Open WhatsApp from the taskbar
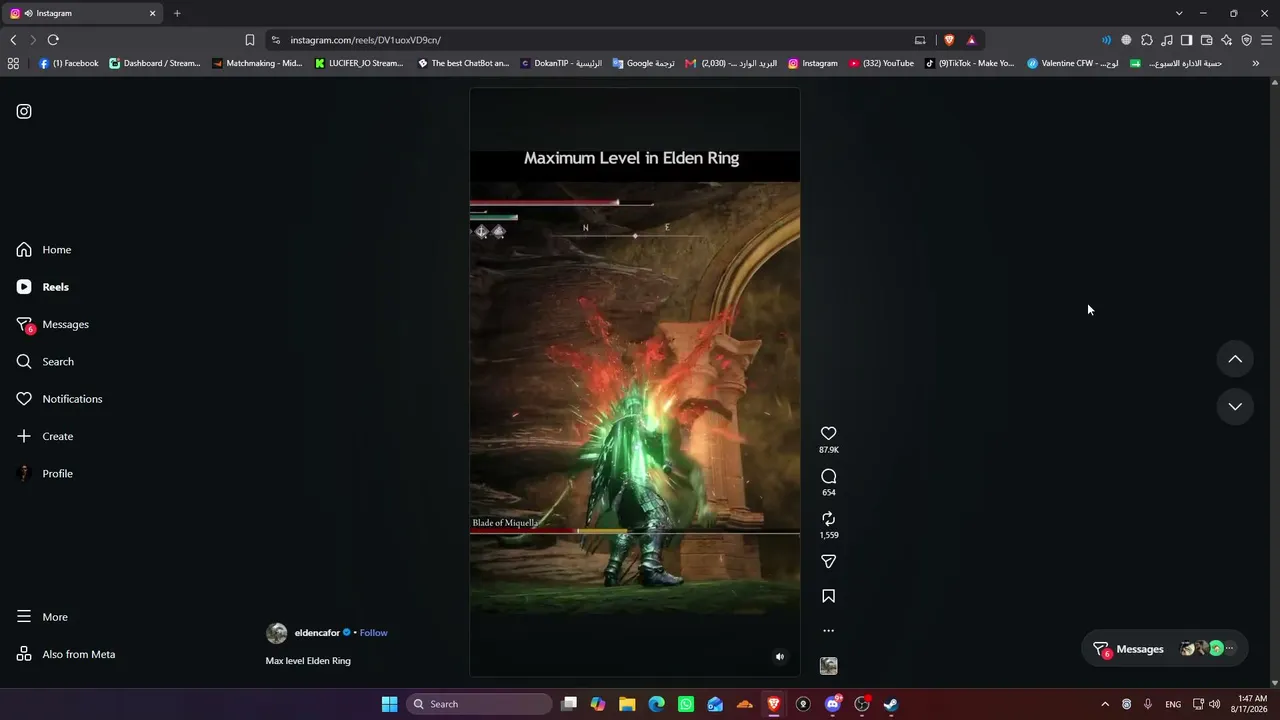Screen dimensions: 1280x720 pyautogui.click(x=686, y=704)
